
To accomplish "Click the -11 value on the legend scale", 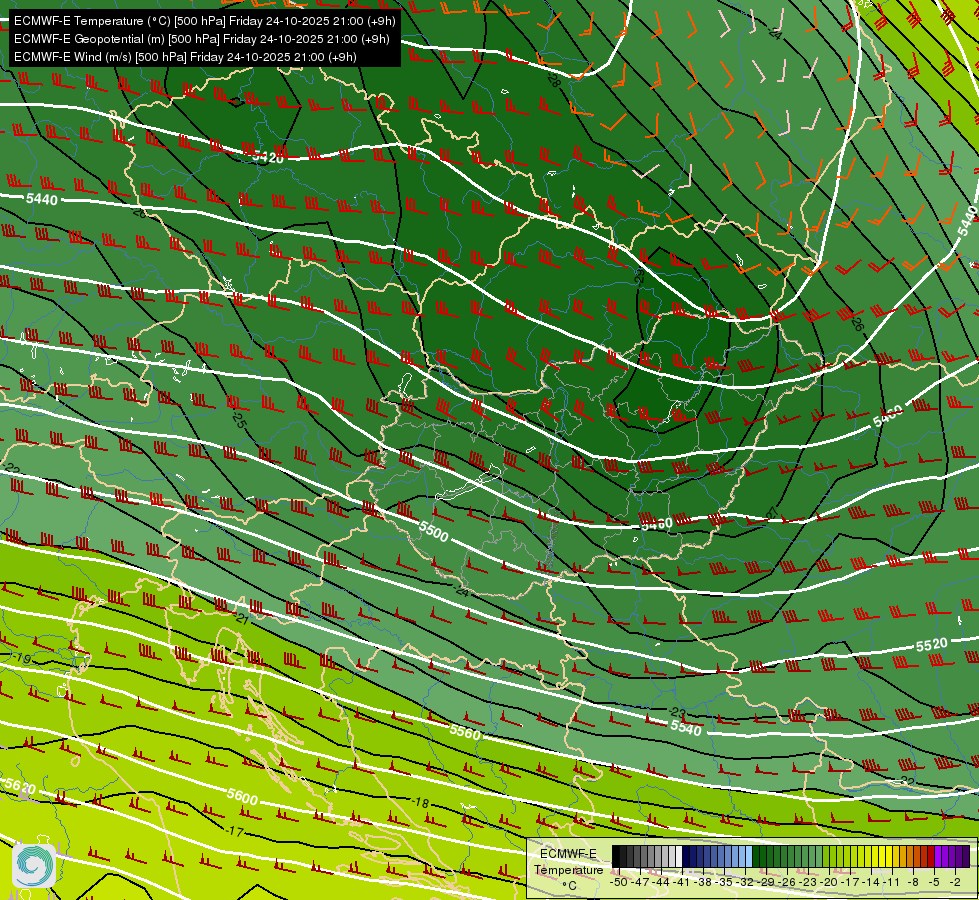I will click(891, 882).
